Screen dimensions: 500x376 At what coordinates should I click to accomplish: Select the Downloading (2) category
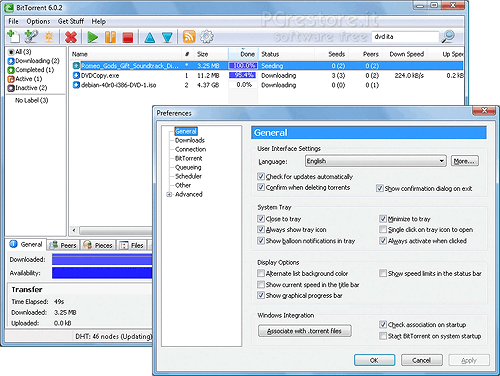coord(33,61)
